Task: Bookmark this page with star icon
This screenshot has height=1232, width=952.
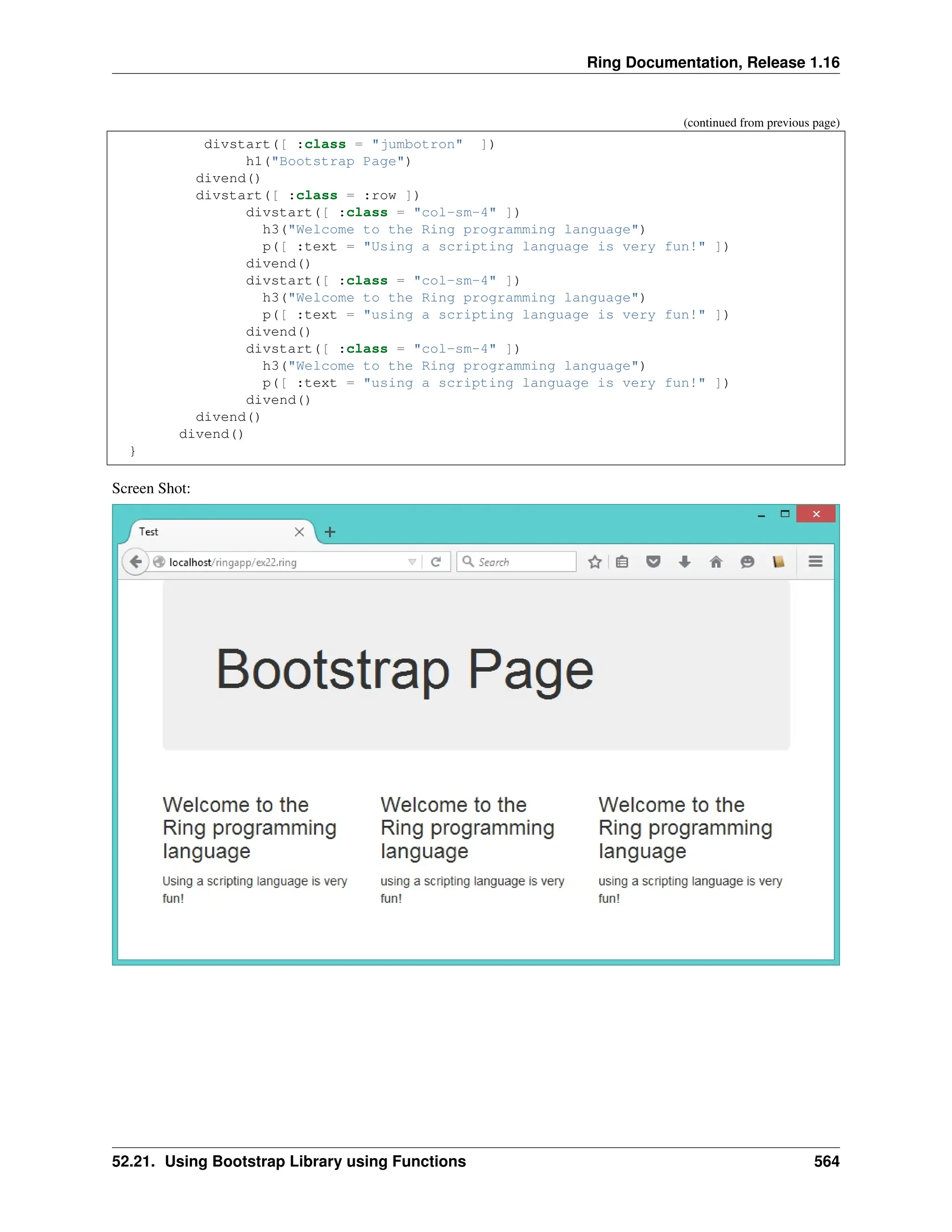Action: tap(595, 562)
